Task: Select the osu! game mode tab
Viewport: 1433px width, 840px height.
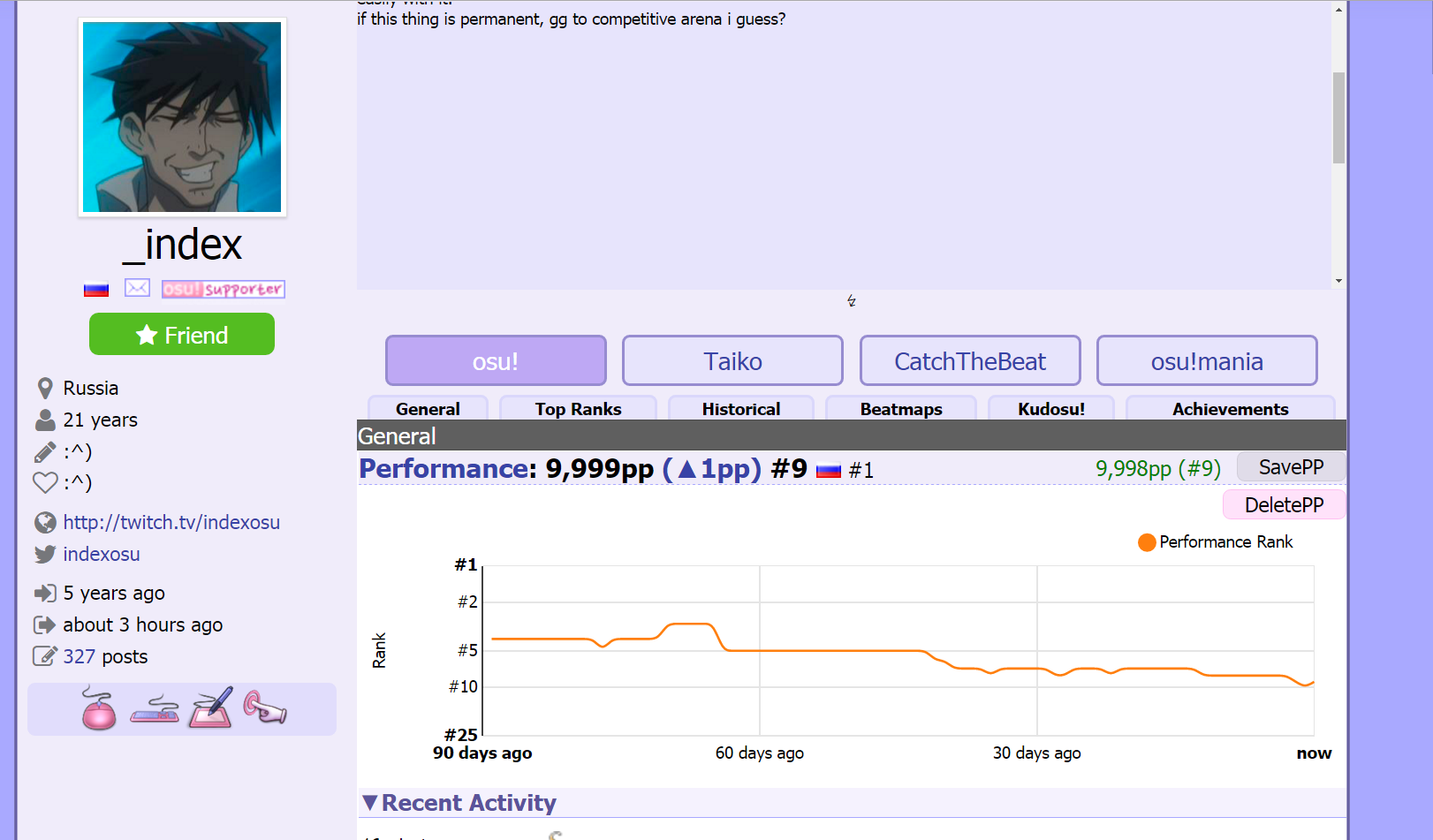Action: [496, 360]
